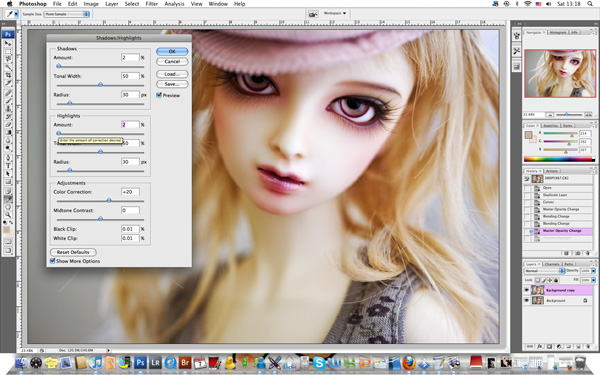Select the Type tool

coord(8,166)
